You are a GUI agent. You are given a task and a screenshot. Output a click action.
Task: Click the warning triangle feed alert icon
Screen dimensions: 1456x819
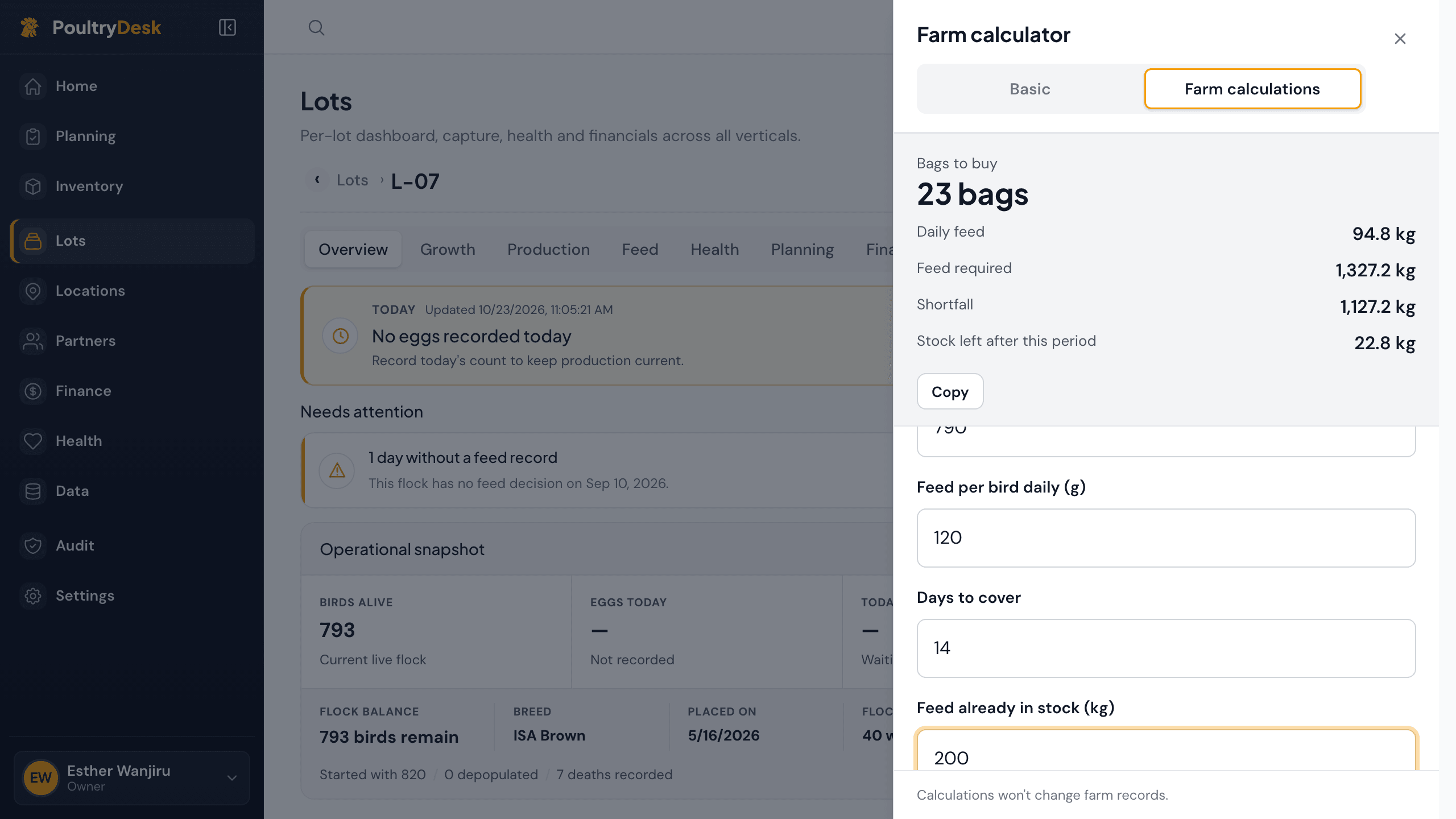coord(337,470)
